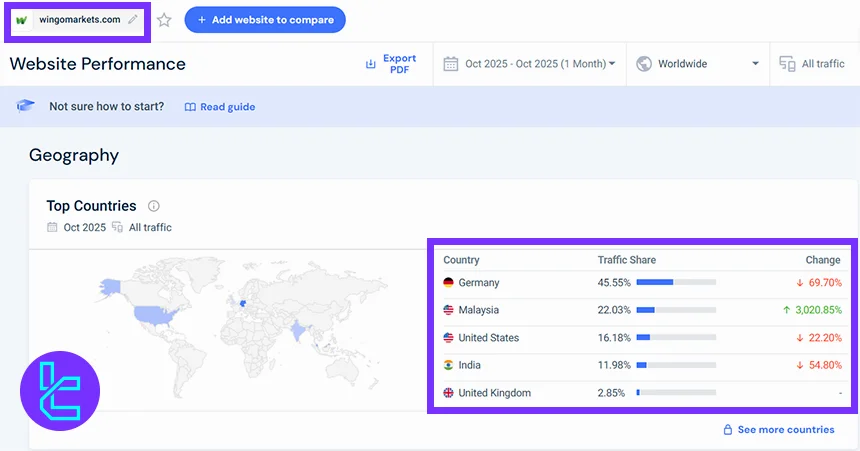Click the Change column header
The image size is (860, 451).
[823, 260]
